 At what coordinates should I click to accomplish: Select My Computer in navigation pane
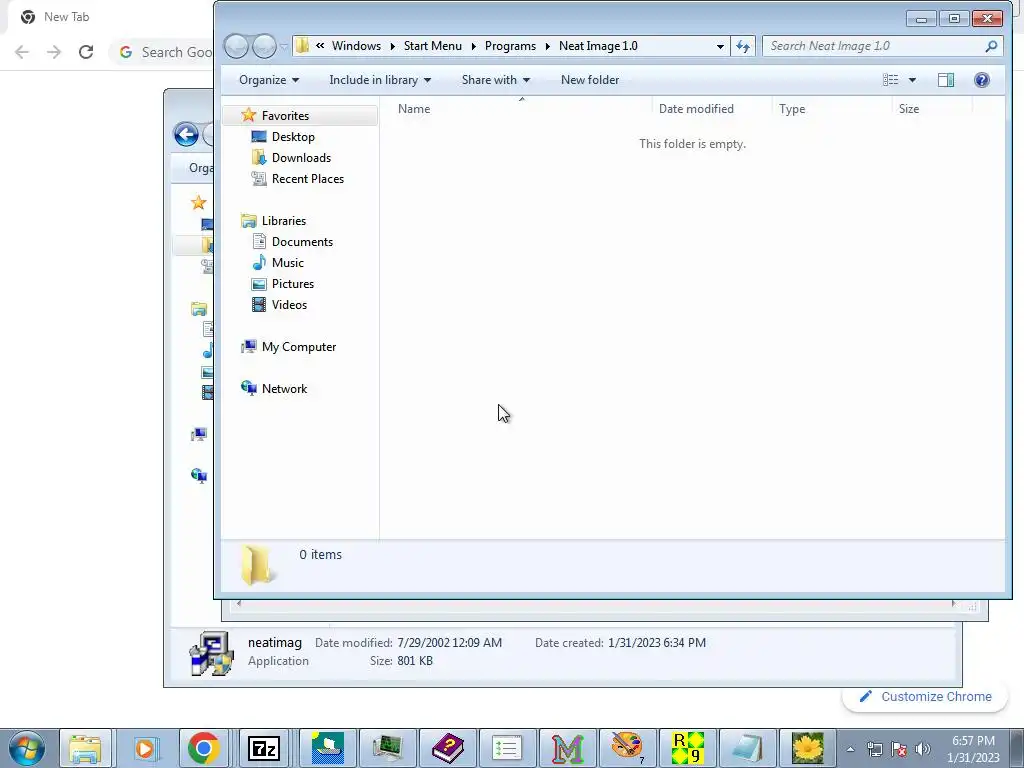(x=298, y=347)
